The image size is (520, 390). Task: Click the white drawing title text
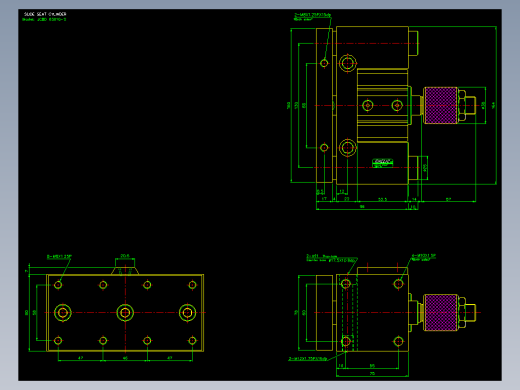point(45,14)
